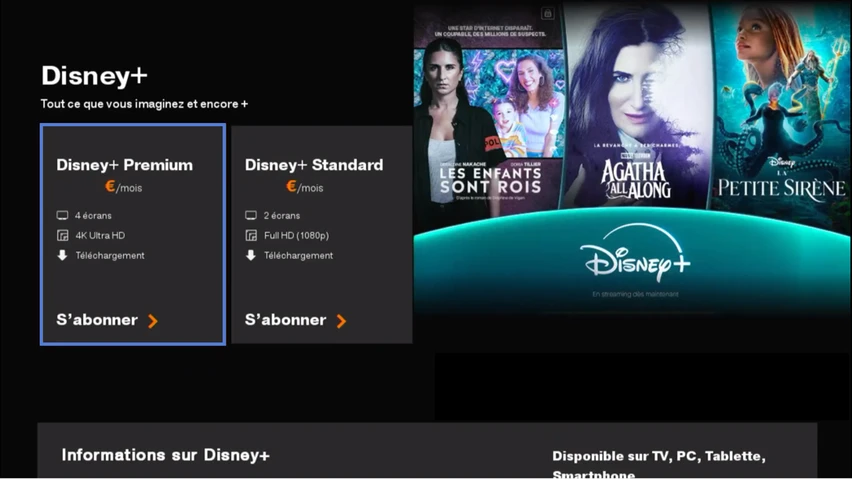The image size is (852, 479).
Task: Click the Premium plan Téléchargement download icon
Action: click(x=62, y=256)
